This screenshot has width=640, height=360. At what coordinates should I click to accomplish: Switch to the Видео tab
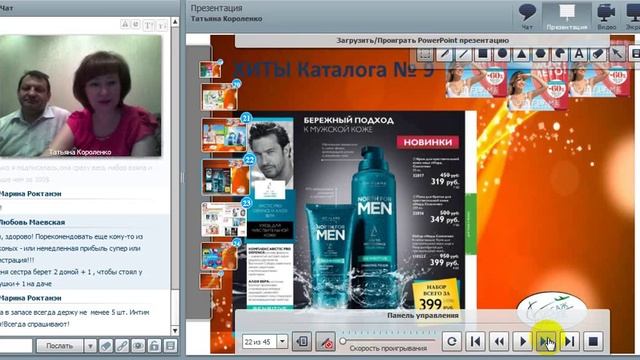[x=607, y=16]
